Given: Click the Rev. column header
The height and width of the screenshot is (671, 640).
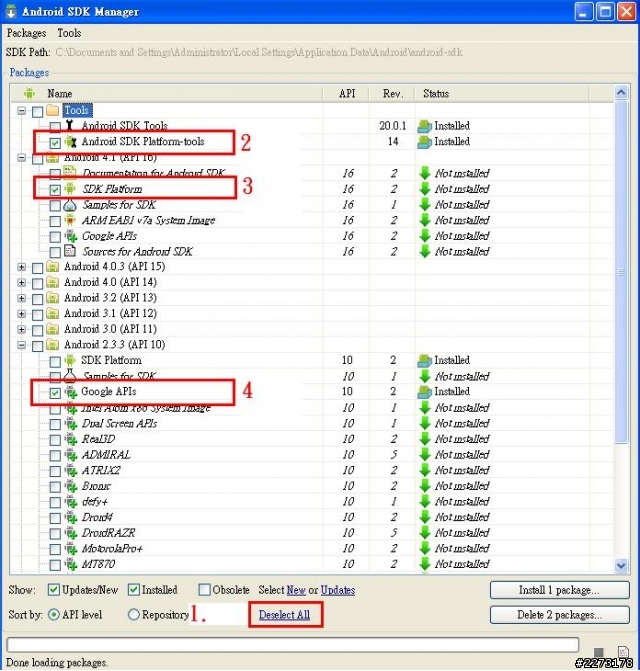Looking at the screenshot, I should point(392,93).
